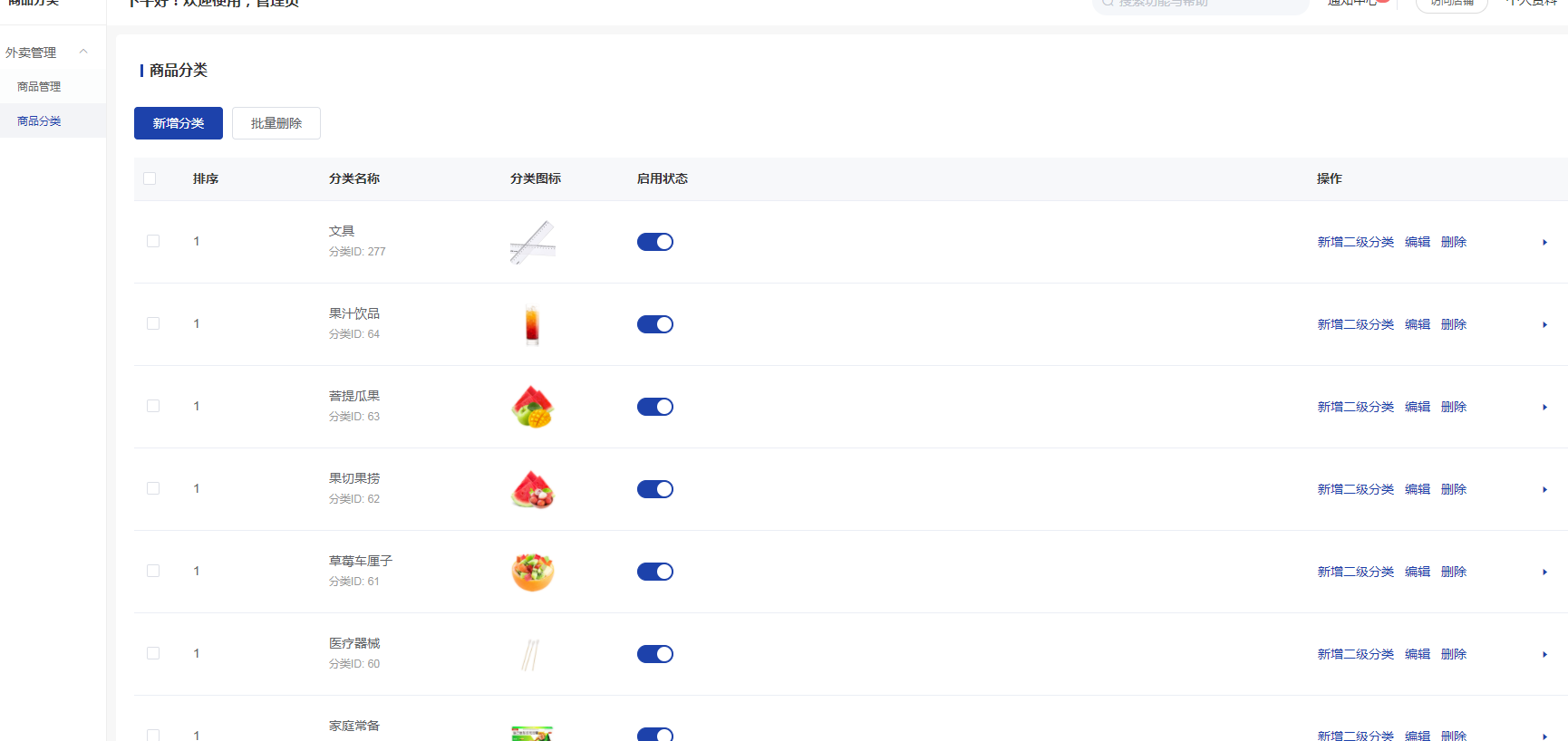The image size is (1568, 741).
Task: Select 商品分类 in the sidebar
Action: (39, 121)
